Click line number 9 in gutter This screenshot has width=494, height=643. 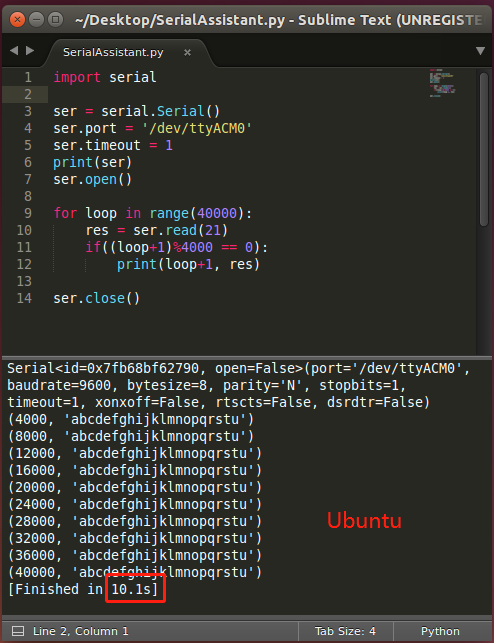pyautogui.click(x=28, y=213)
